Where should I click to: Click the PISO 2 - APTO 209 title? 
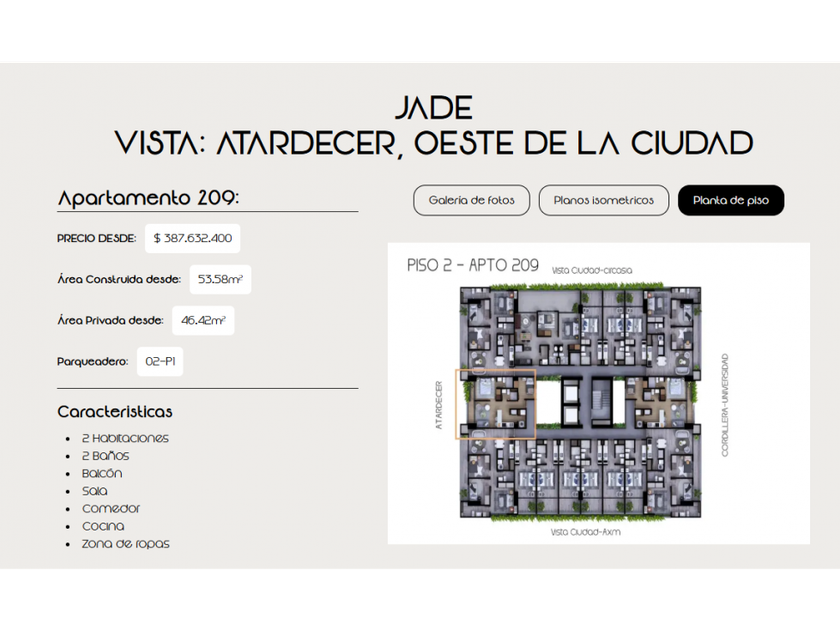click(472, 265)
